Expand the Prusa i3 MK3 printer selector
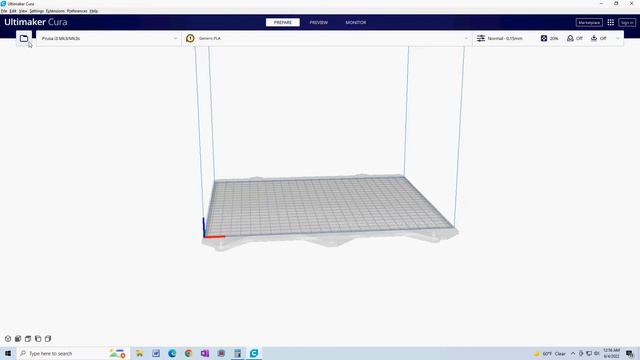This screenshot has height=360, width=640. [109, 38]
